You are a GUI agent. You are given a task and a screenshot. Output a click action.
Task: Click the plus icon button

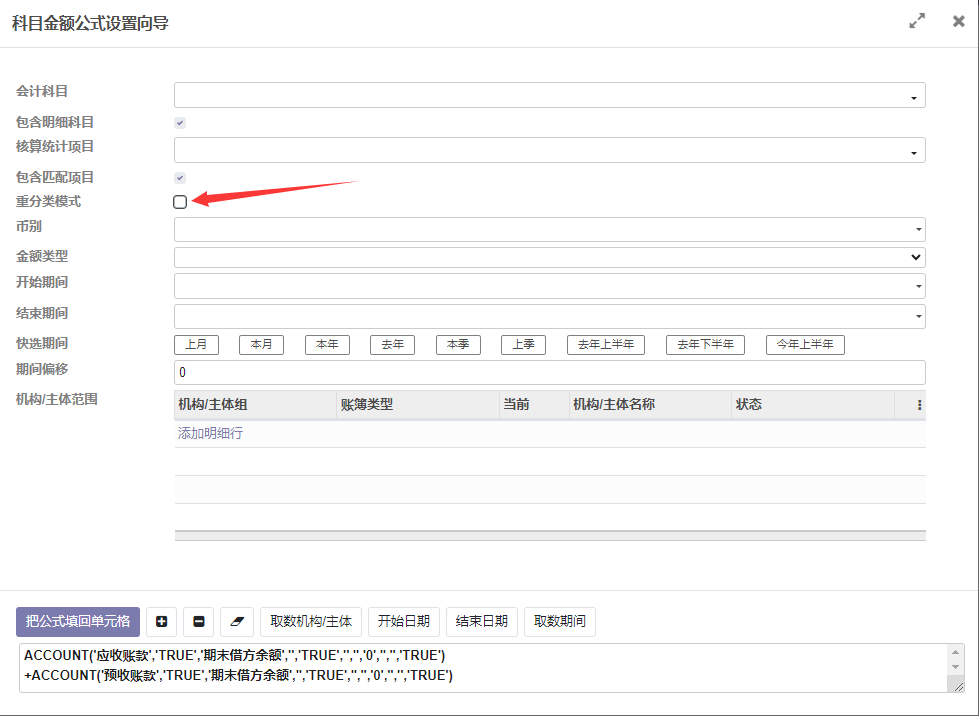[x=161, y=621]
